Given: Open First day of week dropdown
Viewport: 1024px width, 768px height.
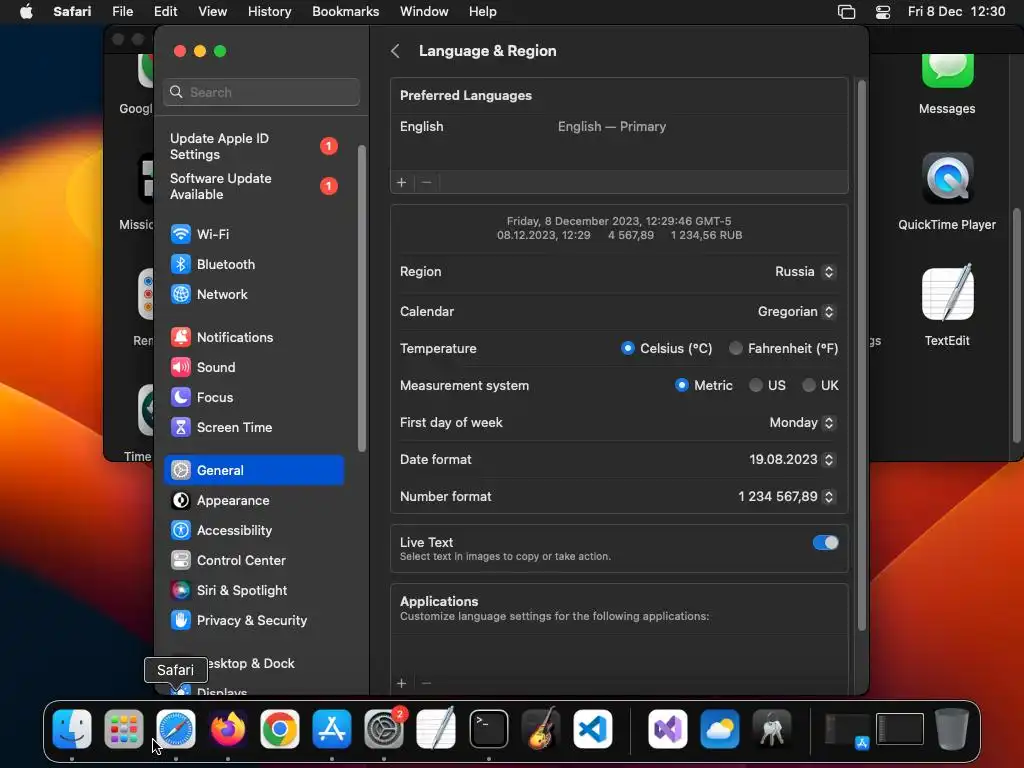Looking at the screenshot, I should 802,423.
